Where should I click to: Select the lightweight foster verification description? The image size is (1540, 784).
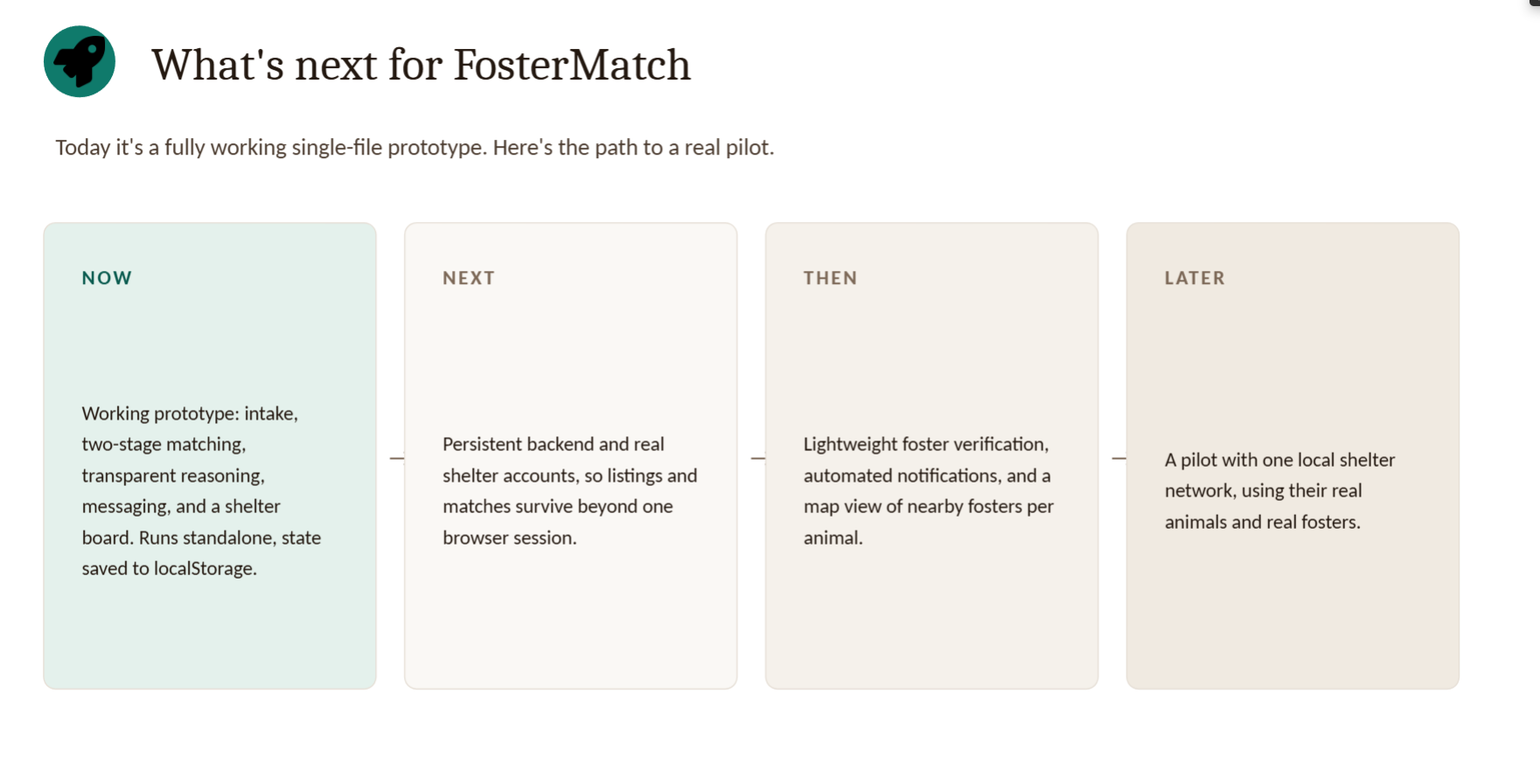pos(929,490)
